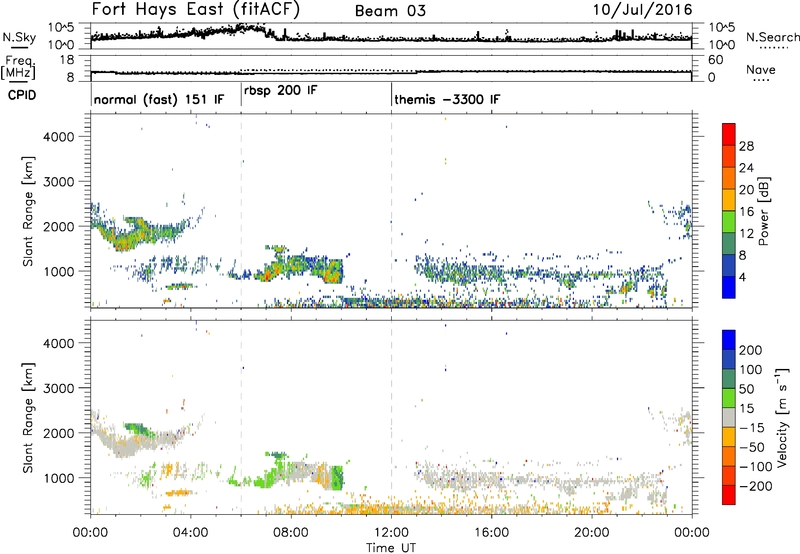Click the '16' power scale value
The image size is (800, 554).
(746, 212)
